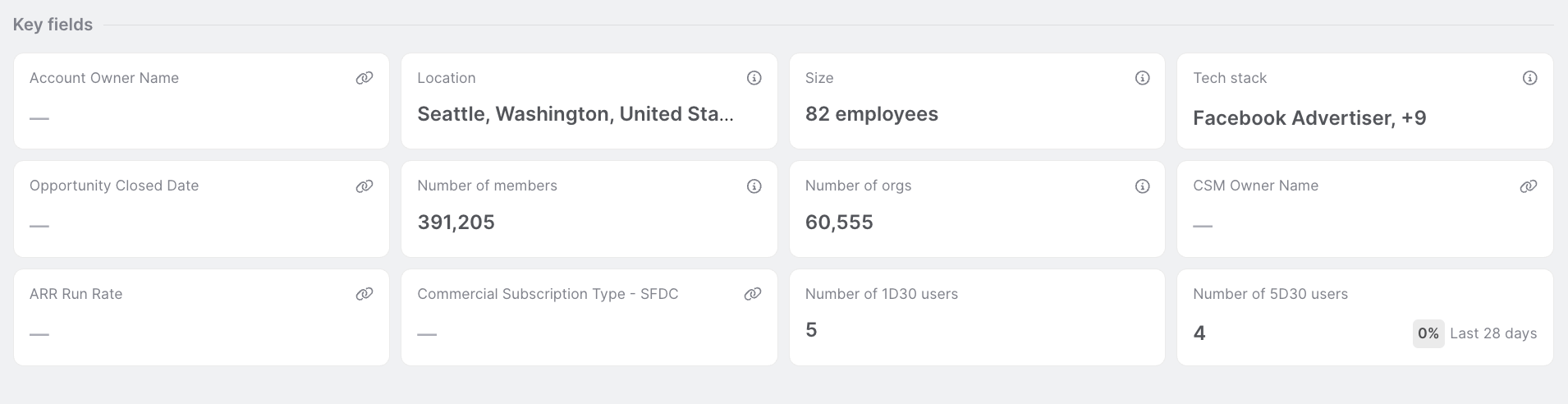The height and width of the screenshot is (404, 1568).
Task: Select the 82 employees size value
Action: click(x=871, y=114)
